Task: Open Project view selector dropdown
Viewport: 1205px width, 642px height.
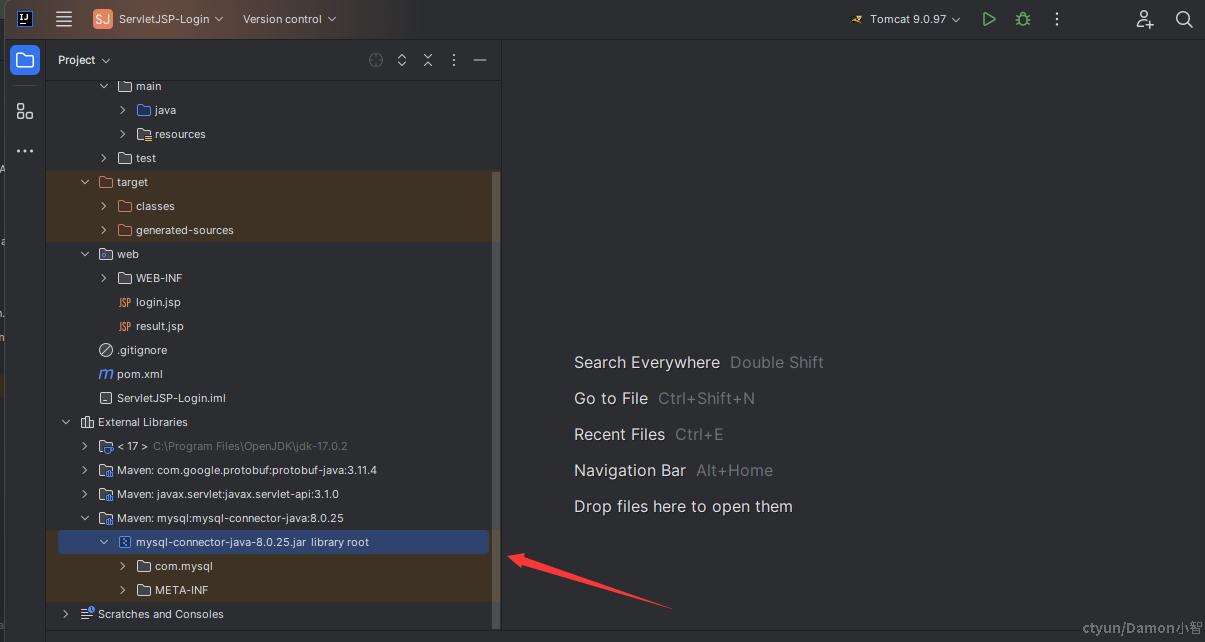Action: click(84, 60)
